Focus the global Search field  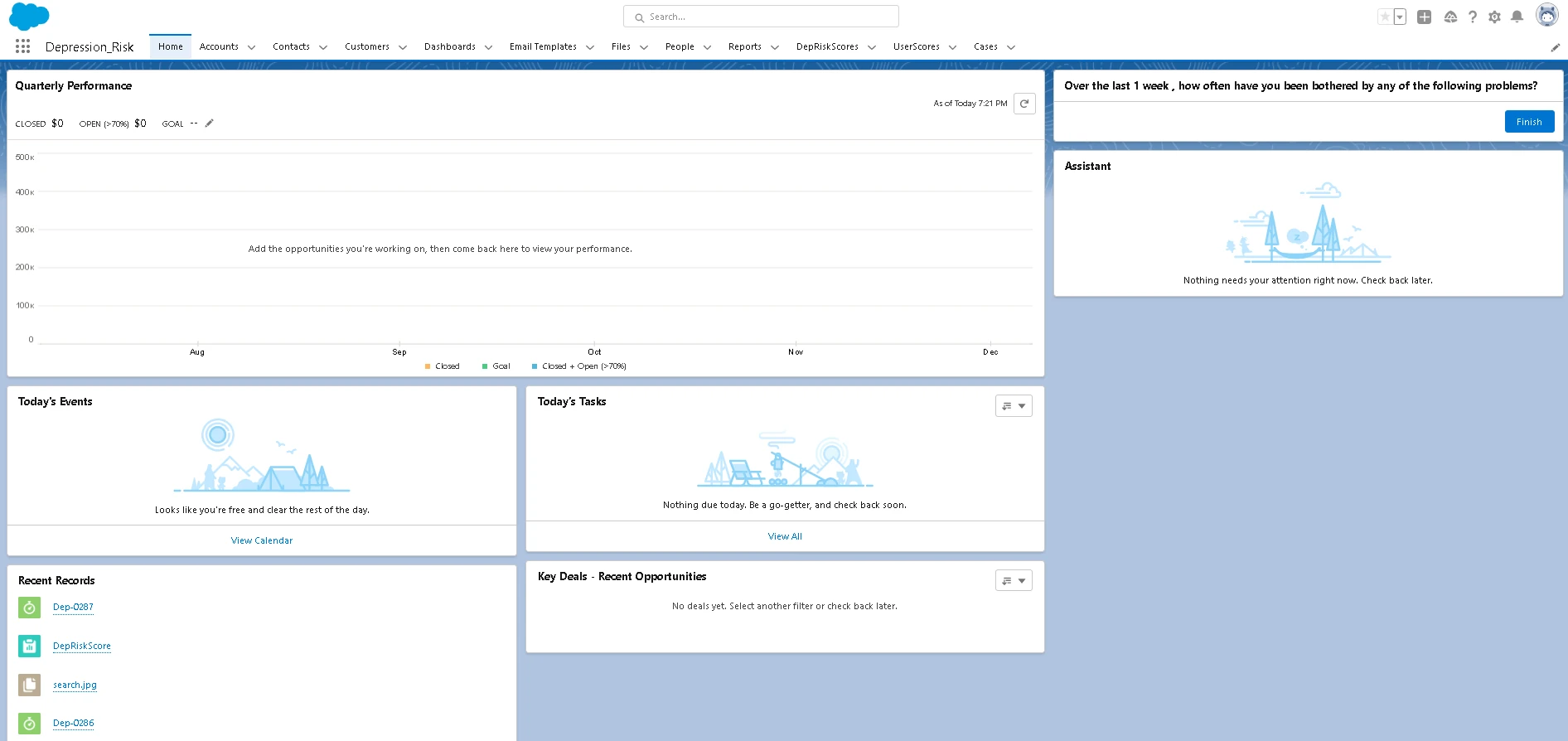click(x=761, y=17)
